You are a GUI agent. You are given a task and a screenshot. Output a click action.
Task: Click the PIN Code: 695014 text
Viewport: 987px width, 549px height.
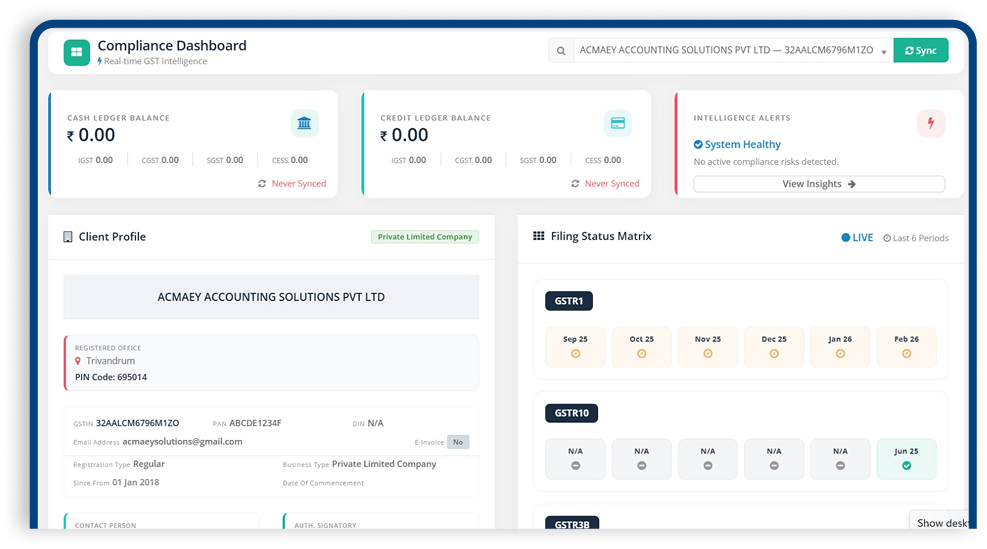[x=111, y=377]
